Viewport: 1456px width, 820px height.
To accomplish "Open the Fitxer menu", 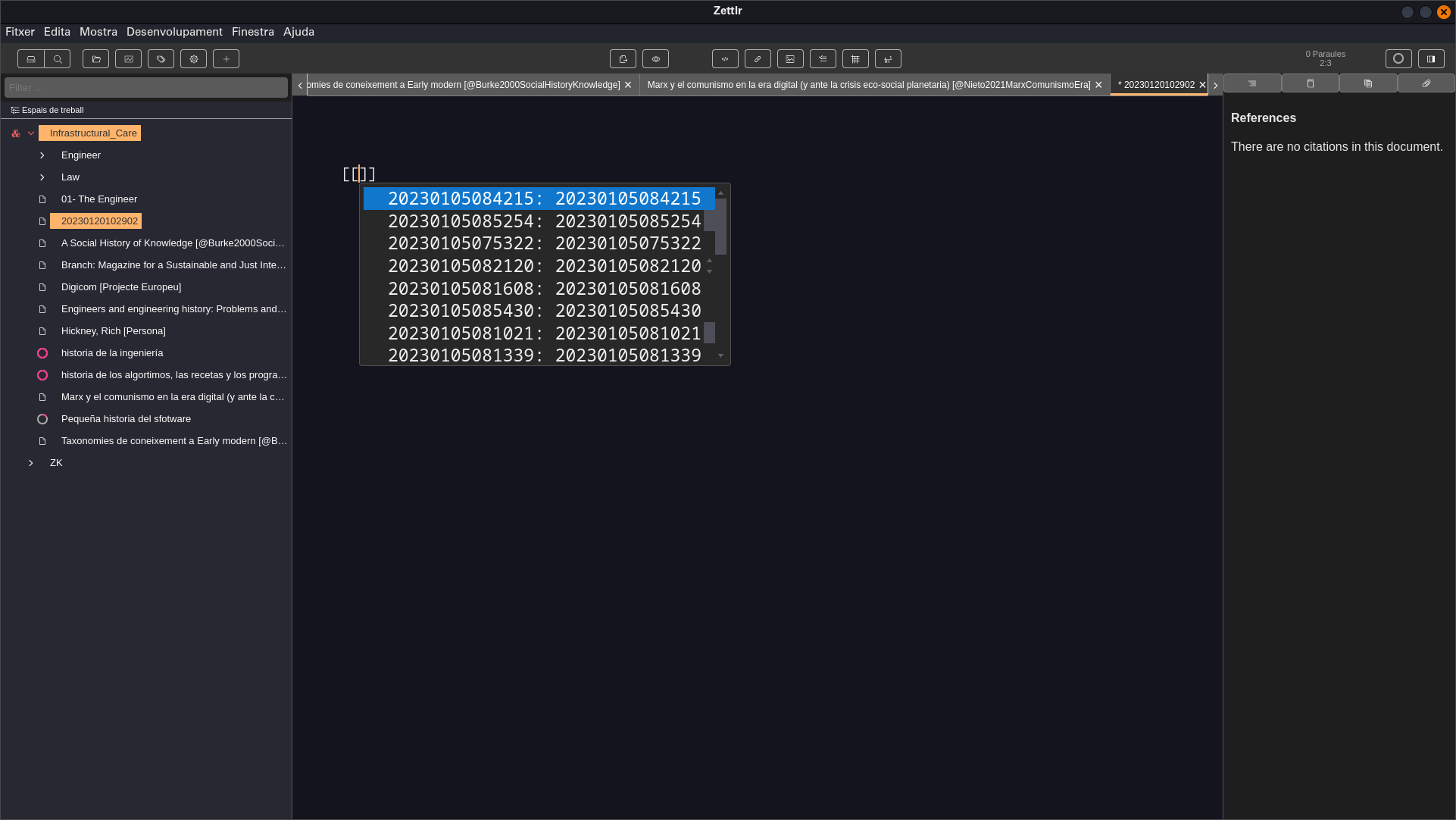I will 20,32.
